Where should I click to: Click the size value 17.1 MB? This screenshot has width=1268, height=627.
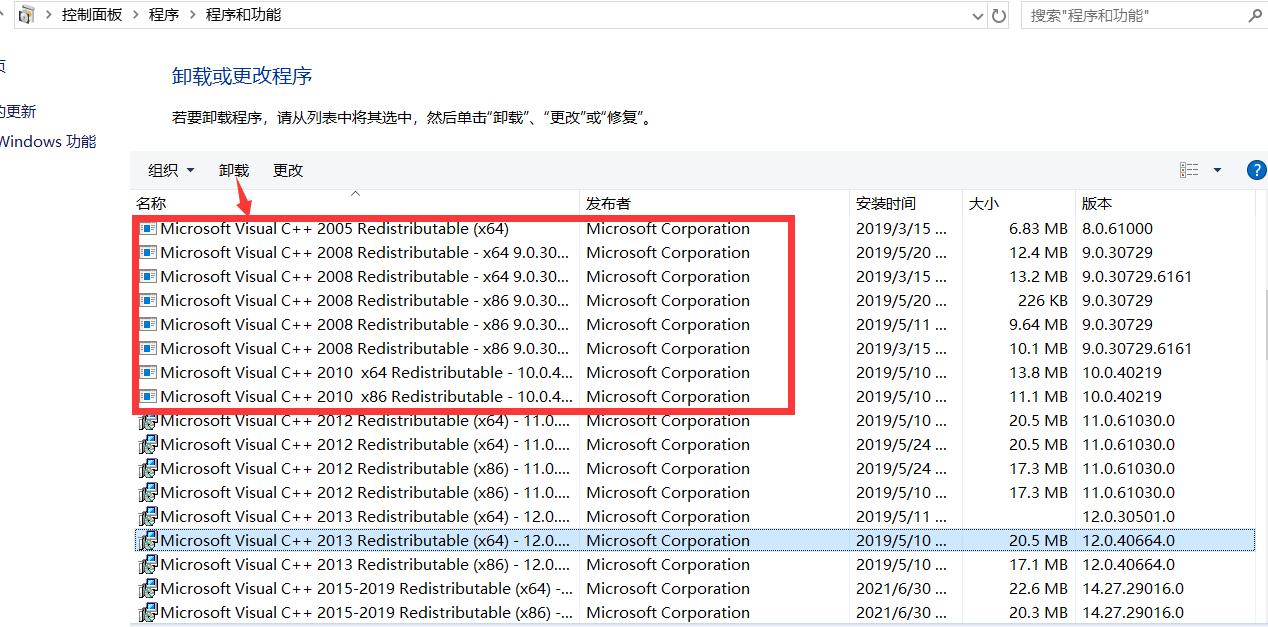click(1039, 565)
